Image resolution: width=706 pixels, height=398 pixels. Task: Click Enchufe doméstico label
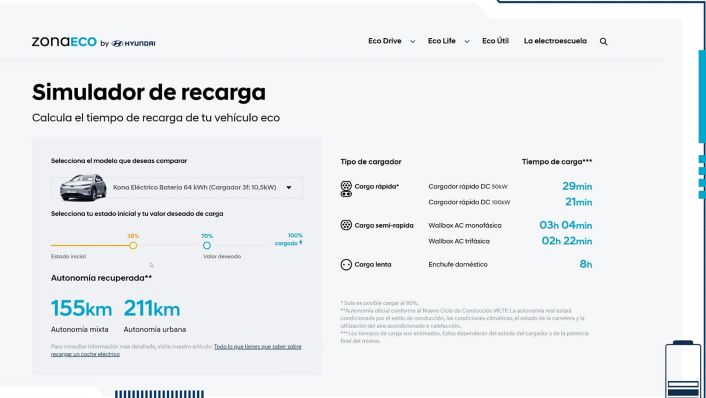[458, 264]
